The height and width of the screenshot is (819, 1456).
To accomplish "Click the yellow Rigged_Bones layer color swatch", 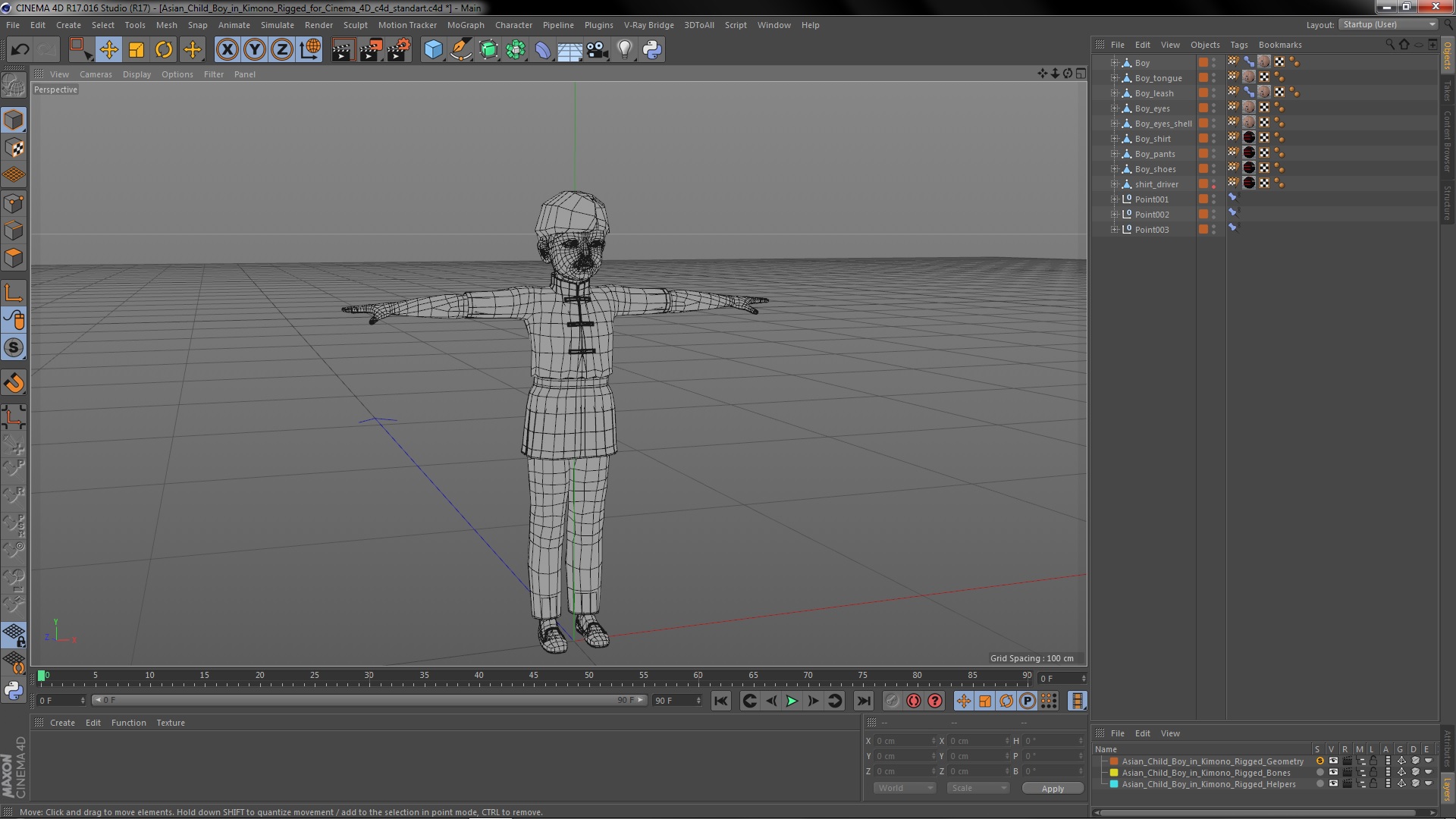I will (1114, 773).
